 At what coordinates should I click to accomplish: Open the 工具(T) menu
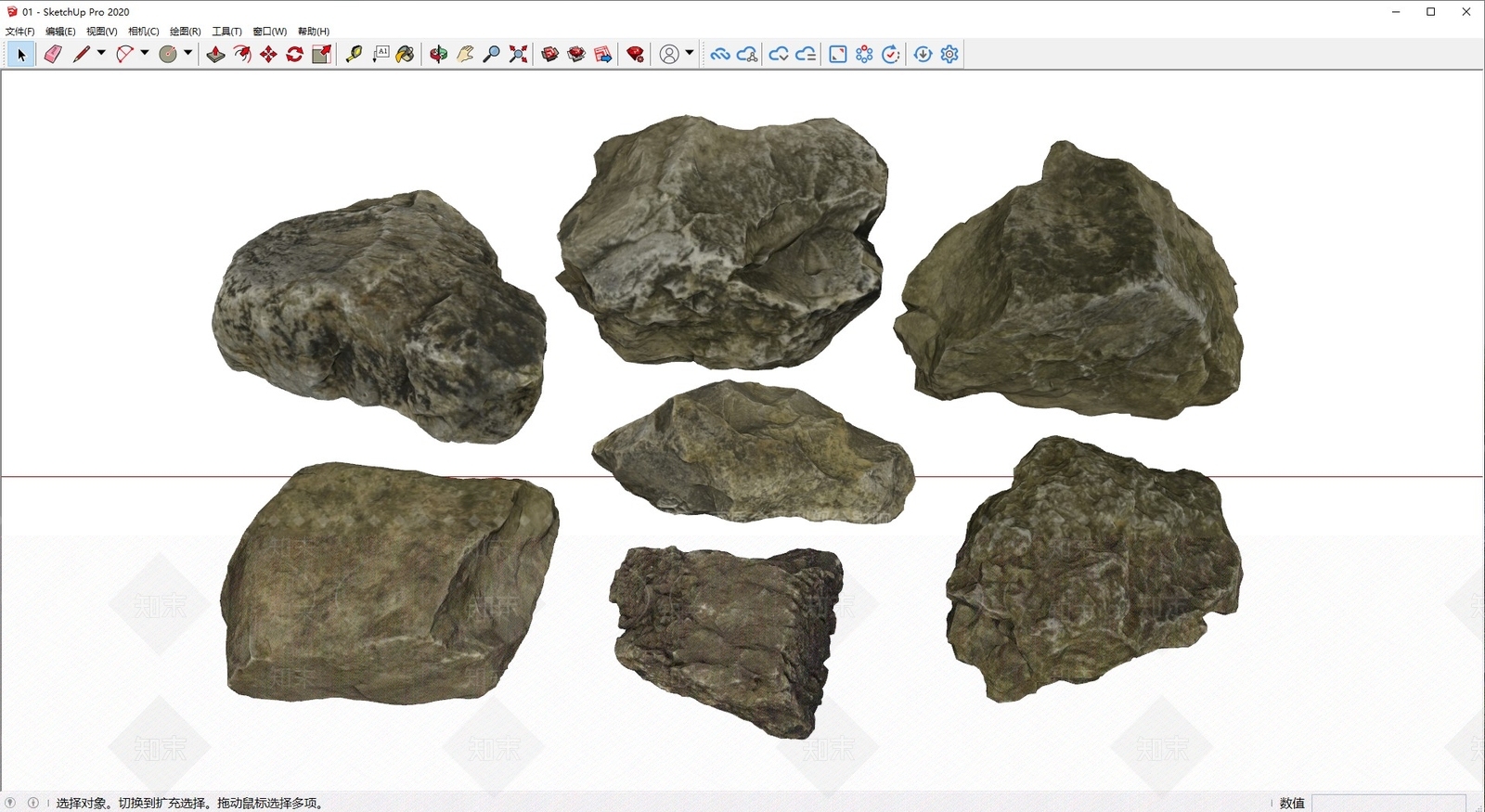[227, 32]
